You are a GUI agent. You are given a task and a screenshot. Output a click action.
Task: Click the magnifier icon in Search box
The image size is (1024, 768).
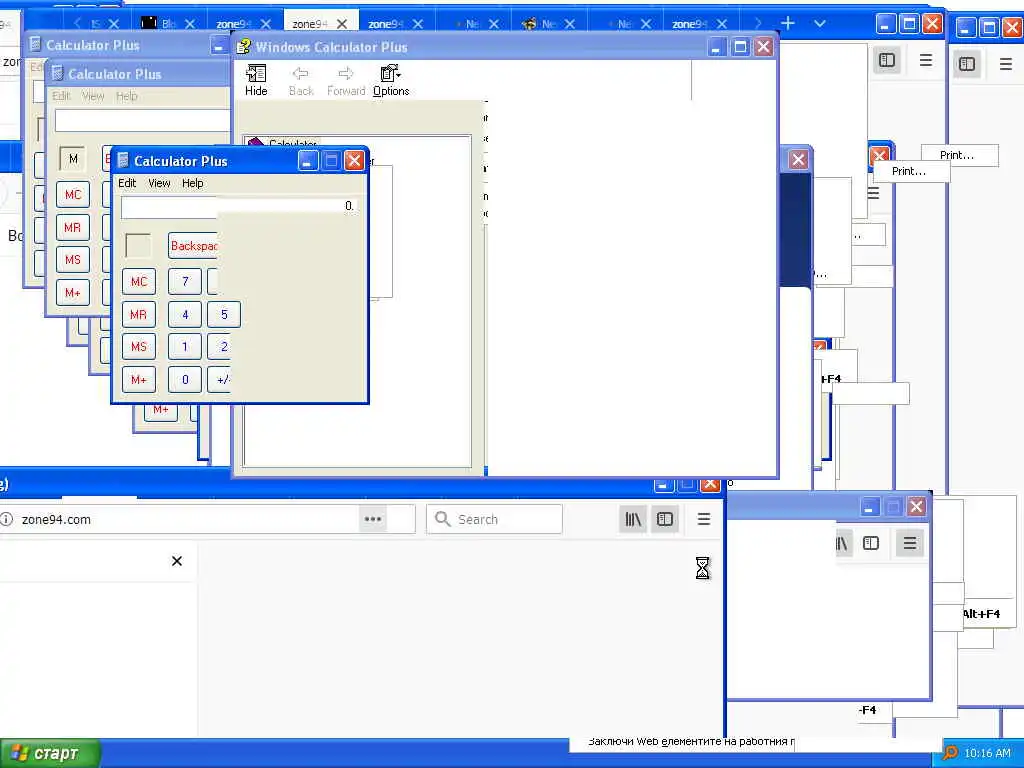442,519
